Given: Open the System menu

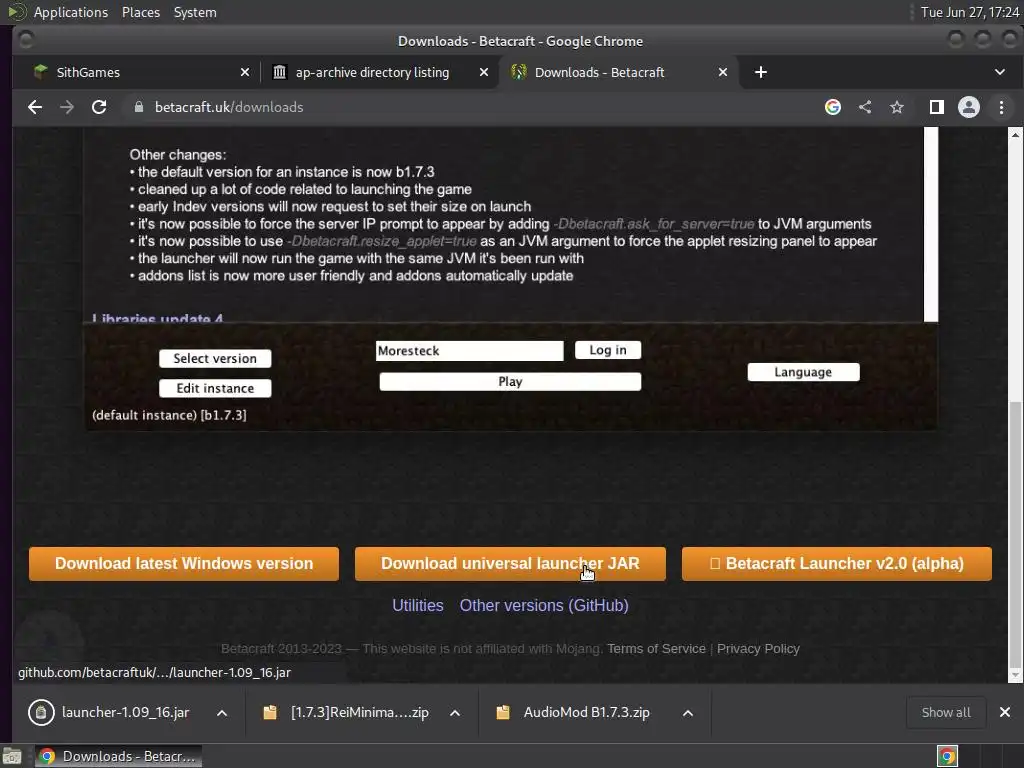Looking at the screenshot, I should [x=195, y=12].
